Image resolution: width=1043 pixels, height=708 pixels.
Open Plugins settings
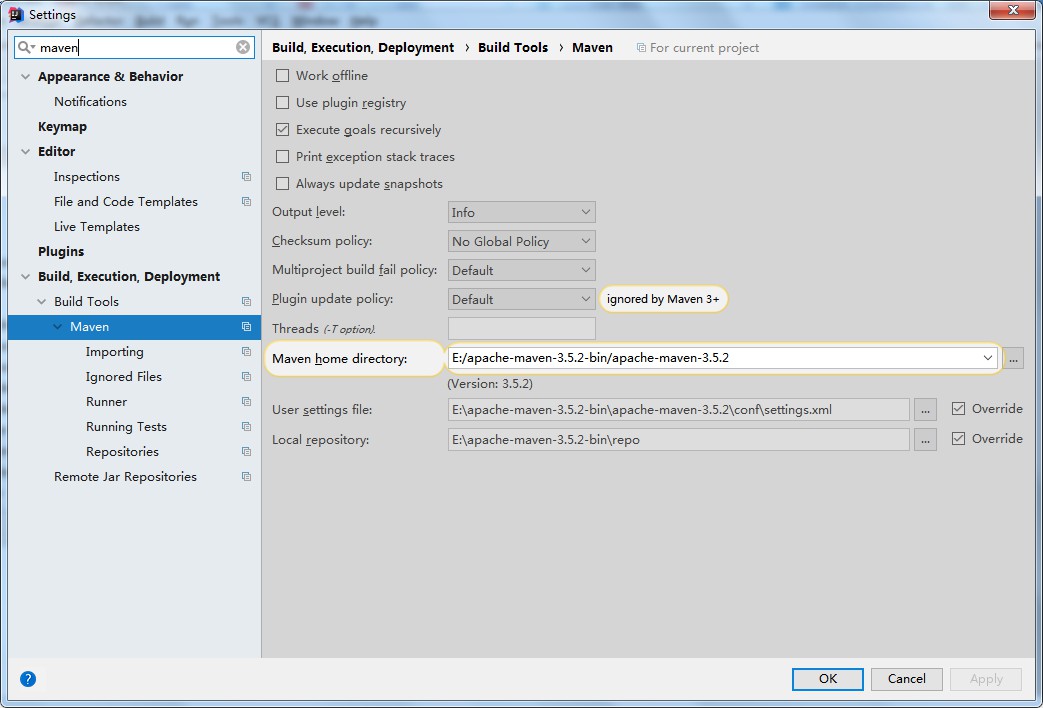tap(61, 252)
